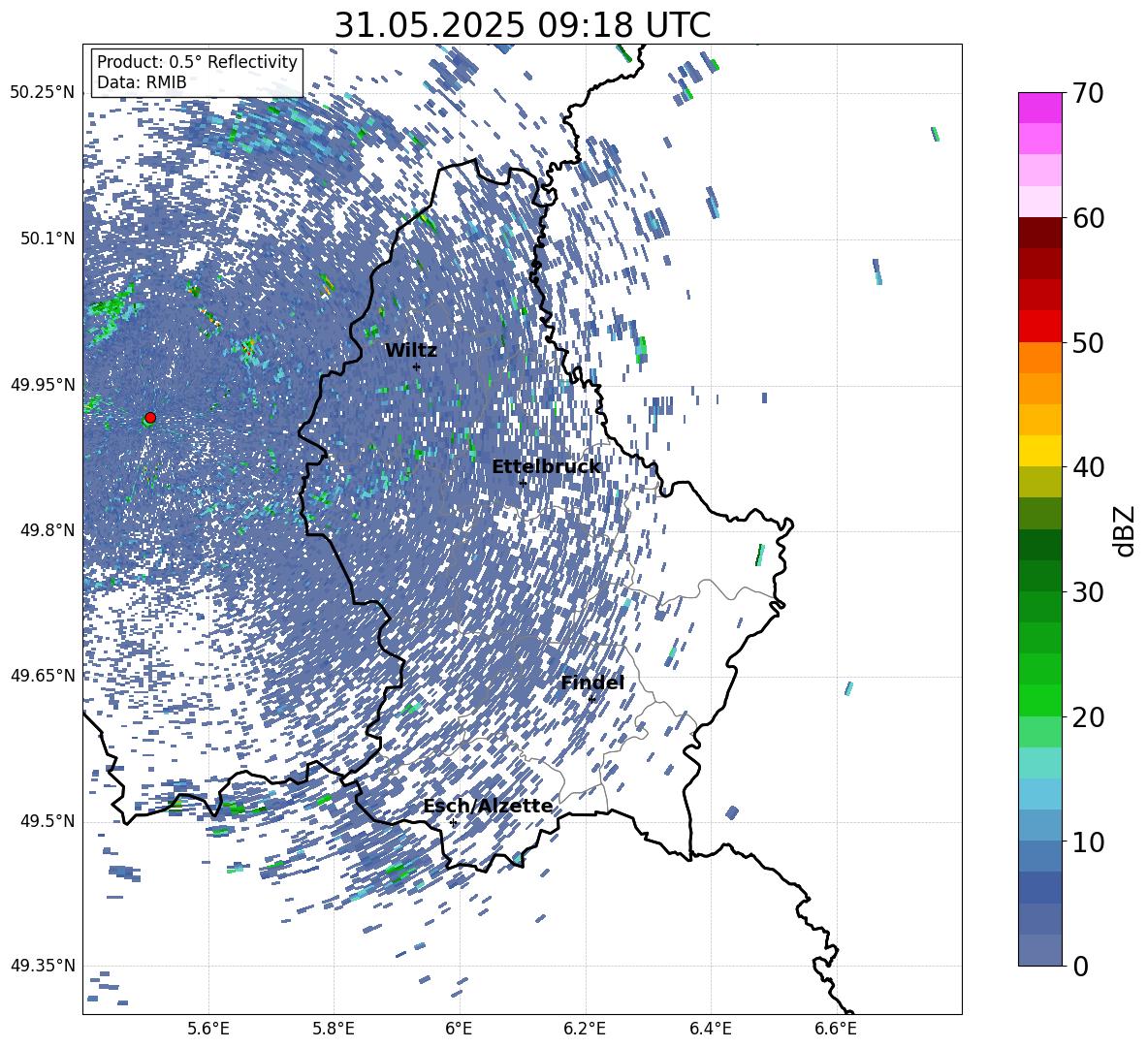Viewport: 1148px width, 1048px height.
Task: Click the 5.6°E longitude label
Action: point(207,1029)
